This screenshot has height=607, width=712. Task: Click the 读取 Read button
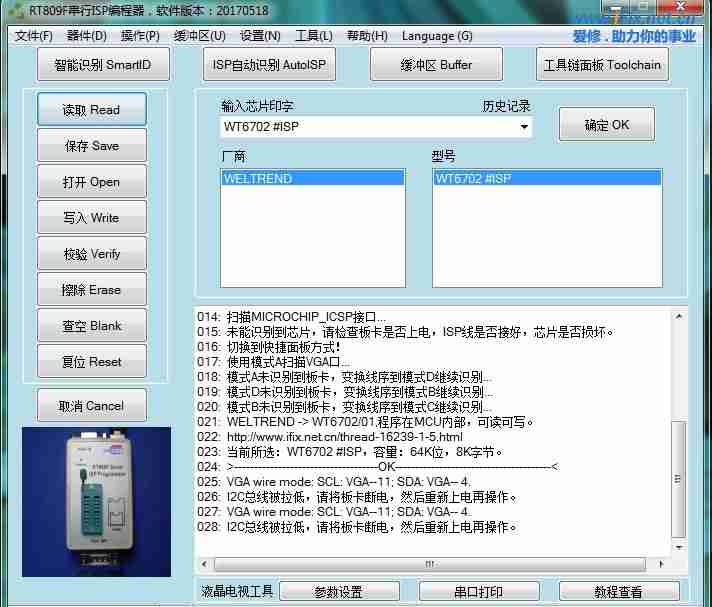91,110
